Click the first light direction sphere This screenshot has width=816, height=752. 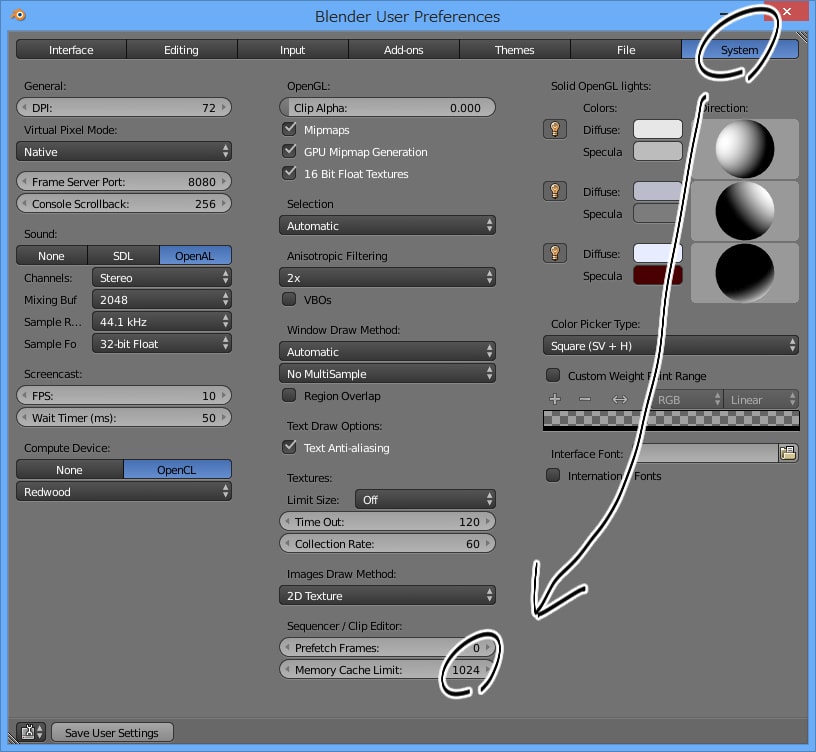745,149
